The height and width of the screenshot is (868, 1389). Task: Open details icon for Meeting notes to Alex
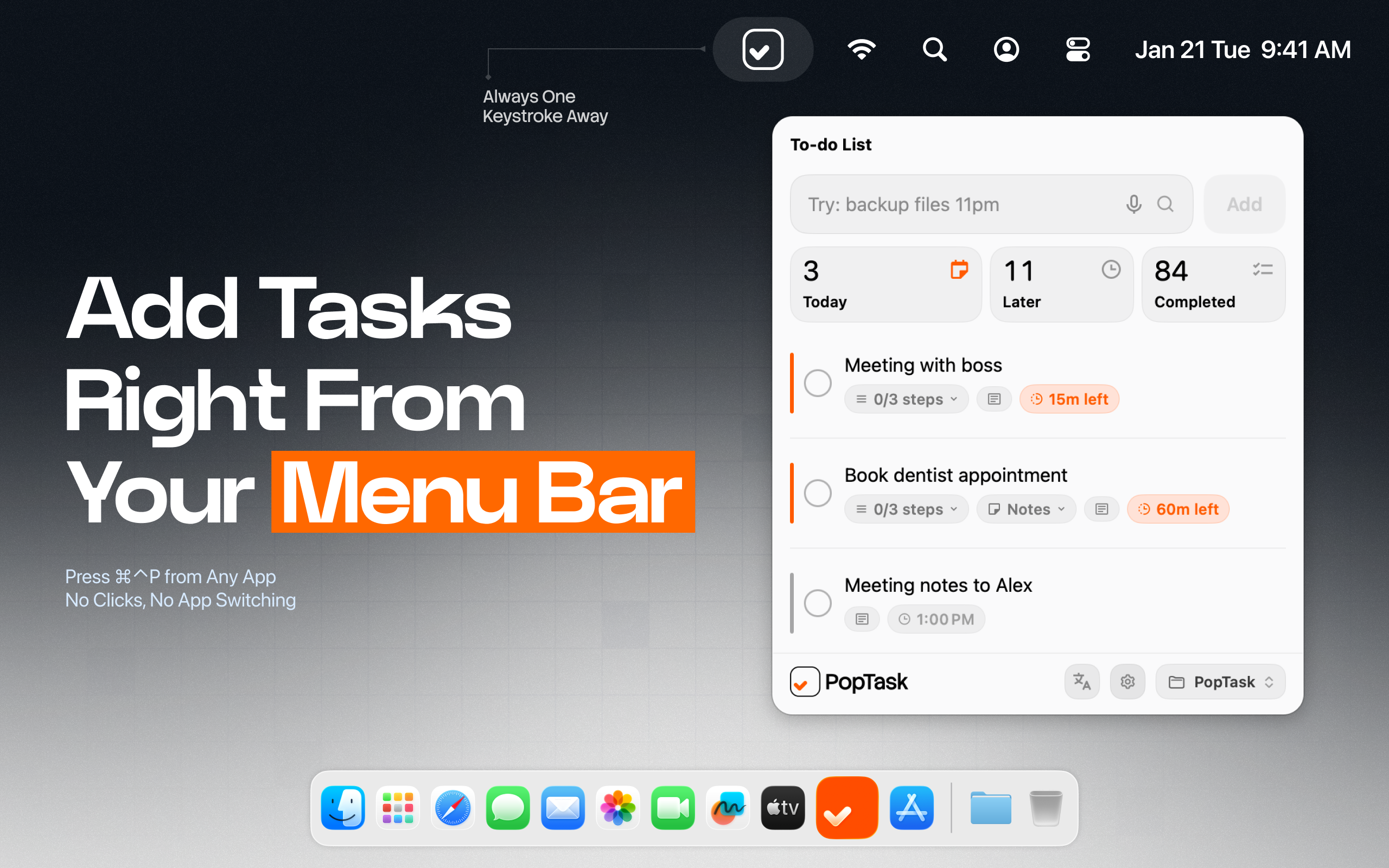coord(862,620)
